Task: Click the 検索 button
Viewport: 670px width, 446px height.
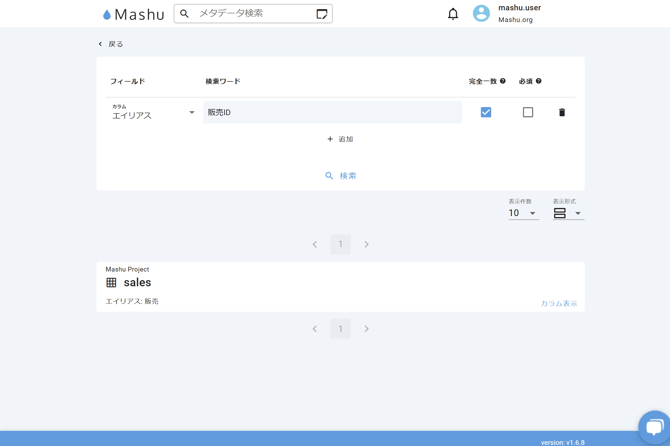Action: 340,176
